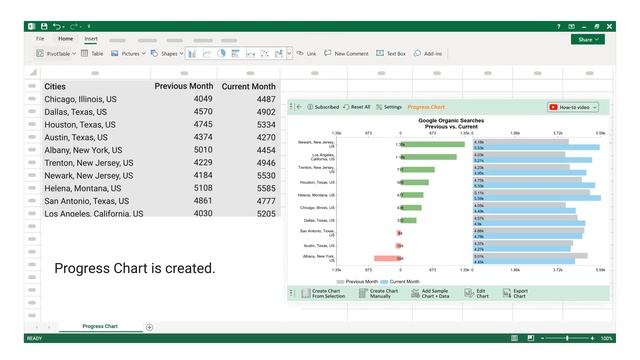Select the Albany, New York, US cell

(96, 150)
